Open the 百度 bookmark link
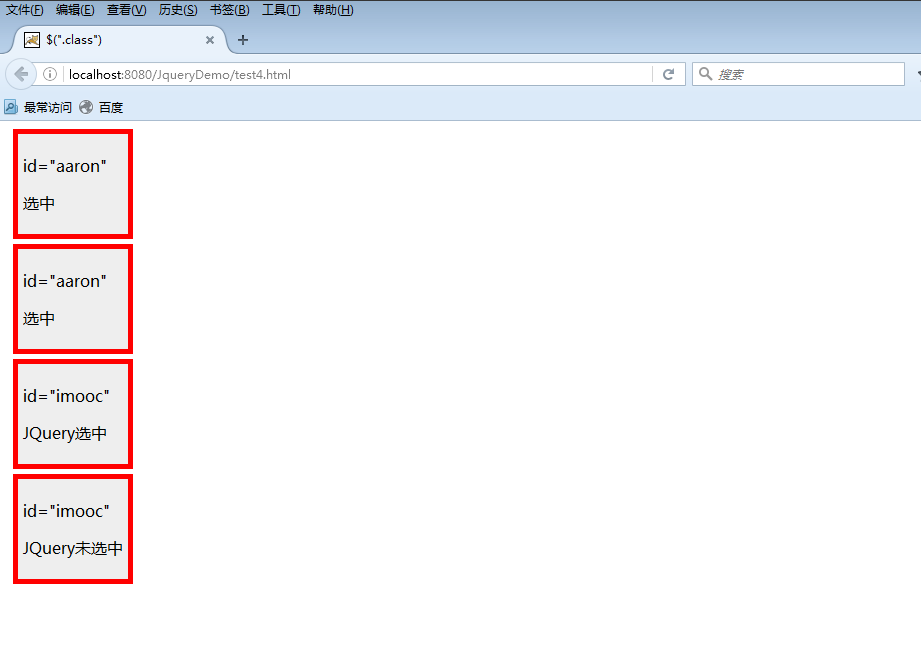 111,107
